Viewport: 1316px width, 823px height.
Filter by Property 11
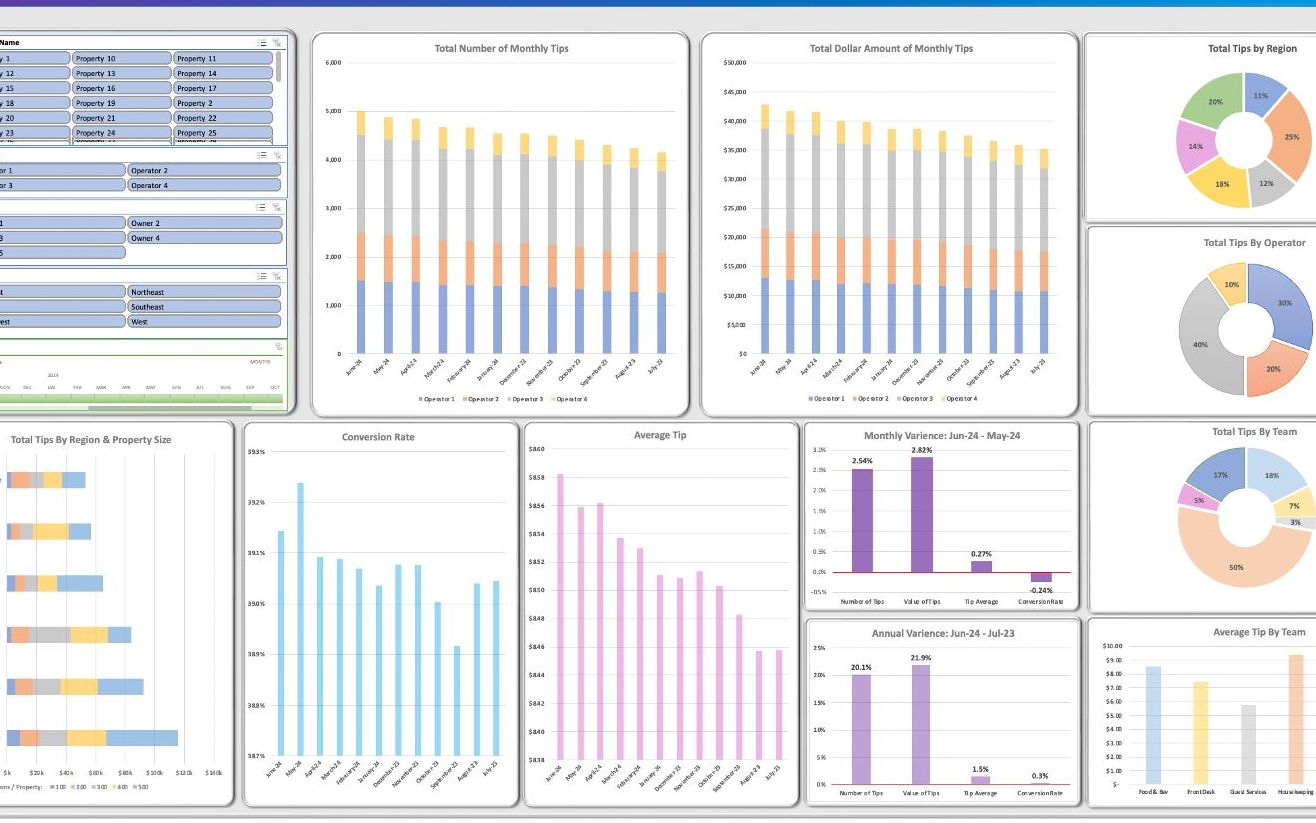(223, 59)
